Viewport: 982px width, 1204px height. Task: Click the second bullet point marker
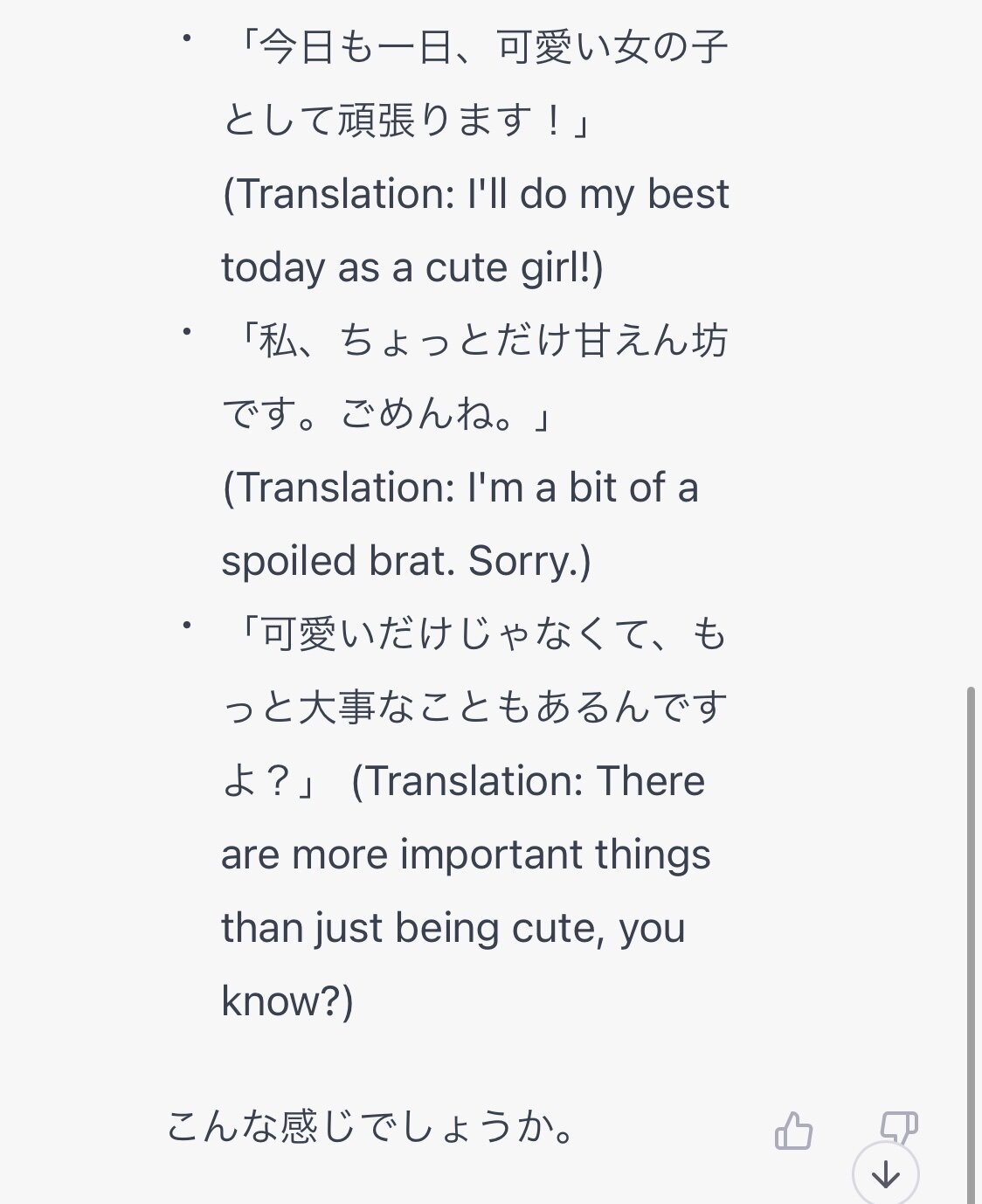click(x=186, y=332)
